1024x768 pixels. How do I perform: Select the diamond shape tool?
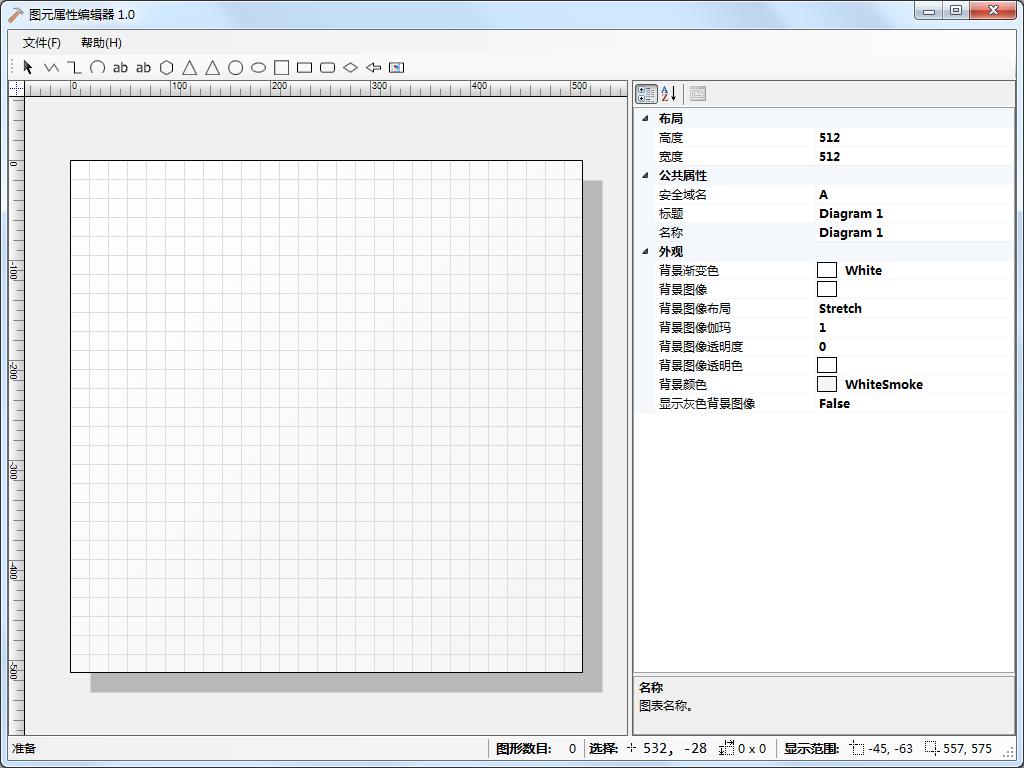(351, 67)
